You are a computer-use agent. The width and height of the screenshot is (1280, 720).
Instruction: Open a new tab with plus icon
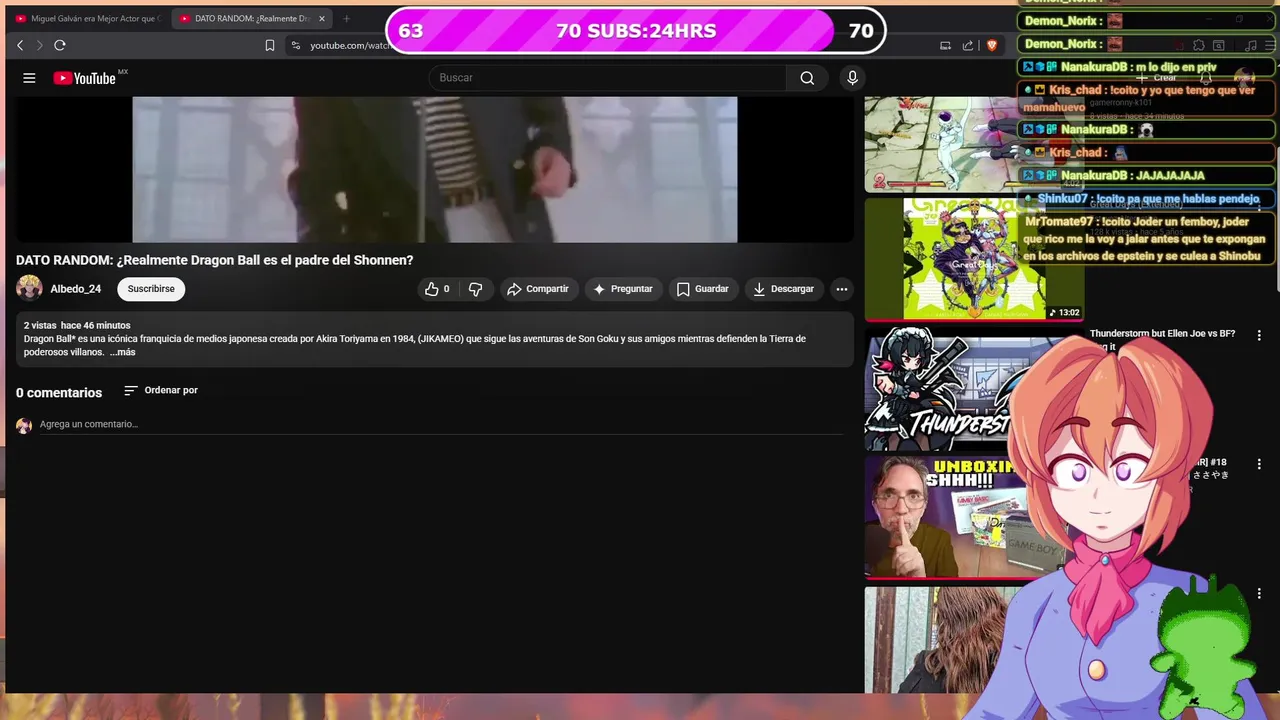[x=347, y=18]
